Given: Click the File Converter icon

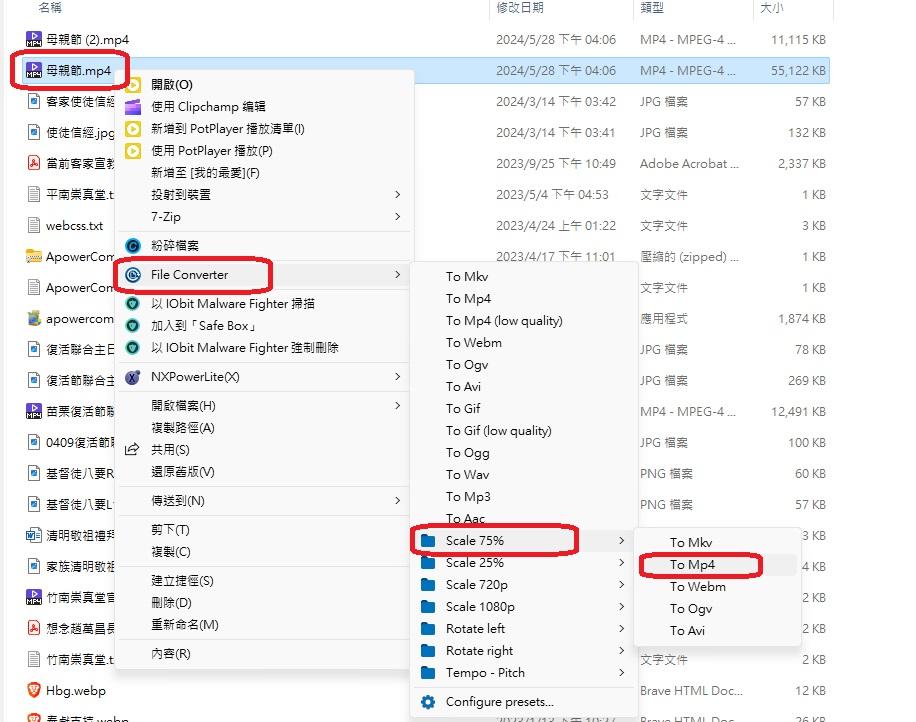Looking at the screenshot, I should 133,275.
